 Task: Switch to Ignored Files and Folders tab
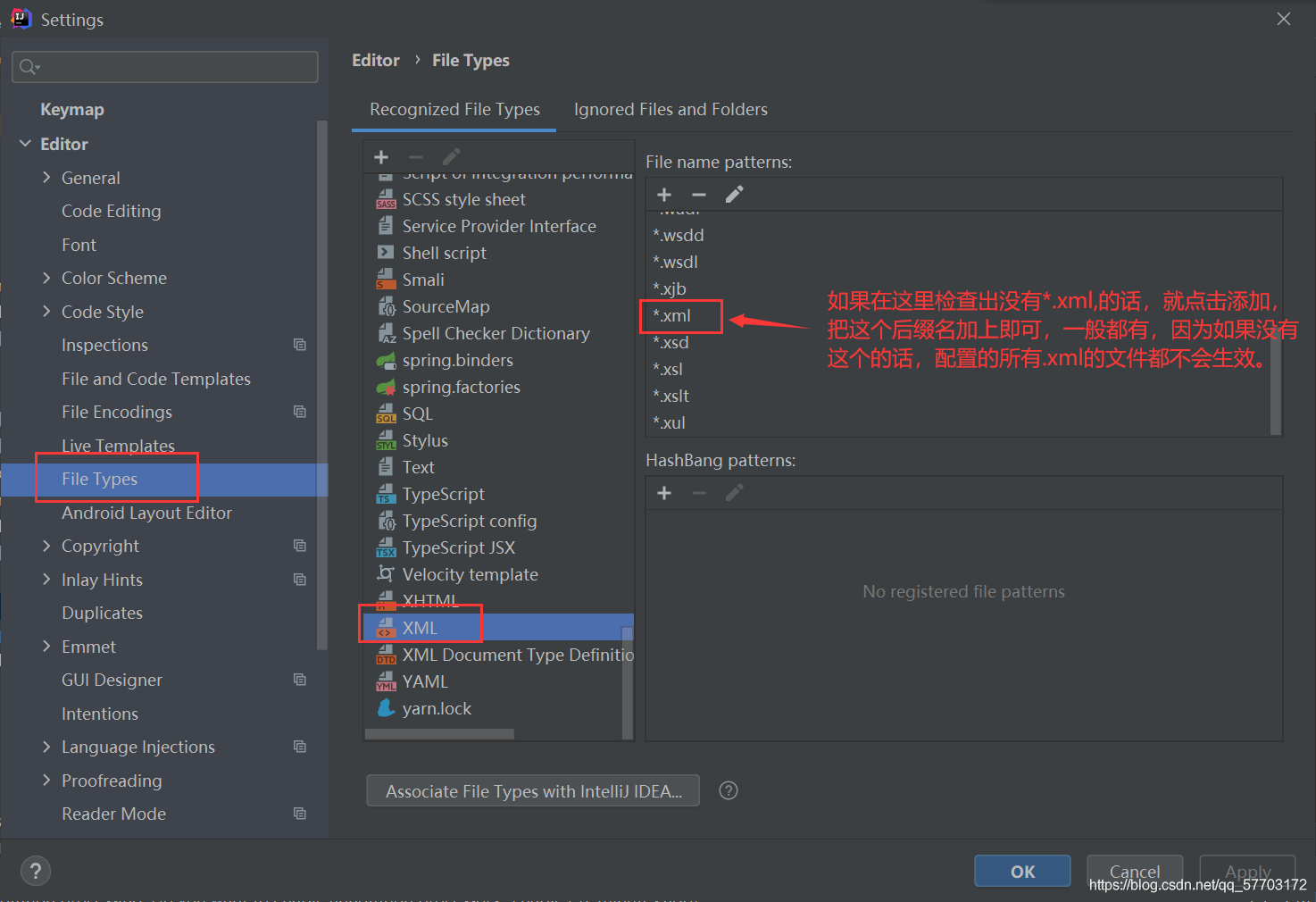(670, 109)
